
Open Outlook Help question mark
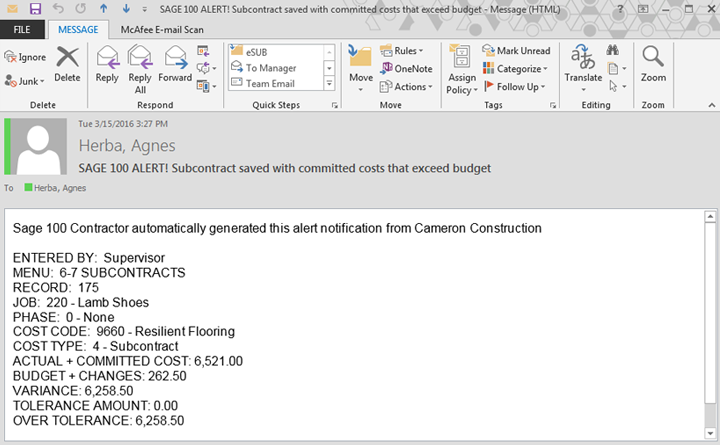[620, 9]
